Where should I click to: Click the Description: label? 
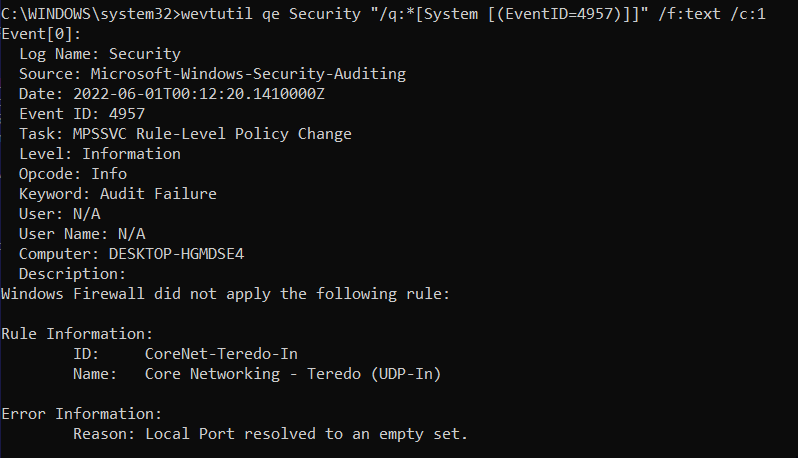pos(72,274)
